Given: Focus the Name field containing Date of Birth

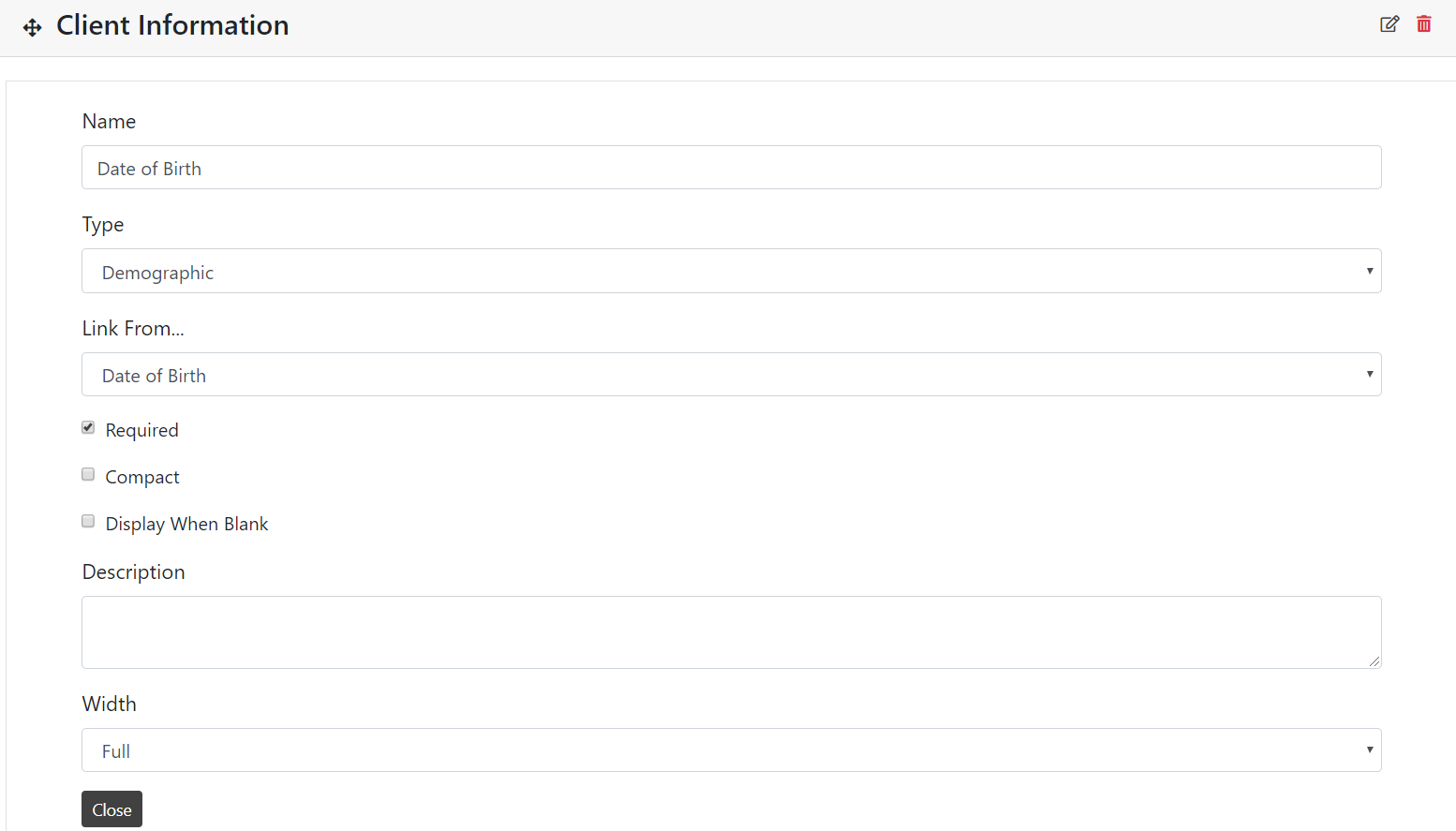Looking at the screenshot, I should 731,168.
